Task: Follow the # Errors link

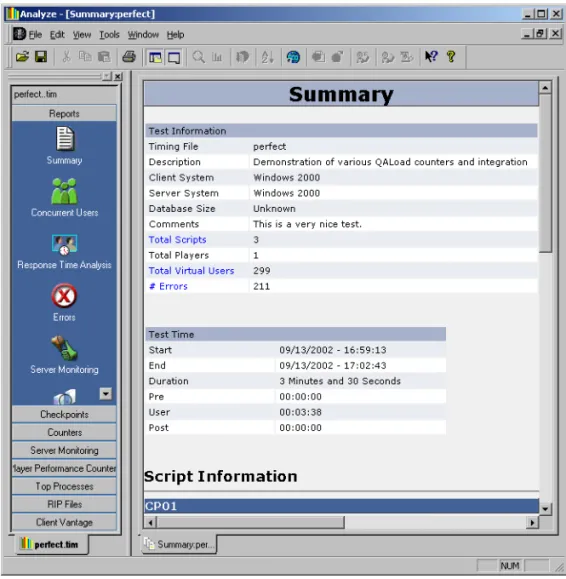Action: (x=168, y=286)
